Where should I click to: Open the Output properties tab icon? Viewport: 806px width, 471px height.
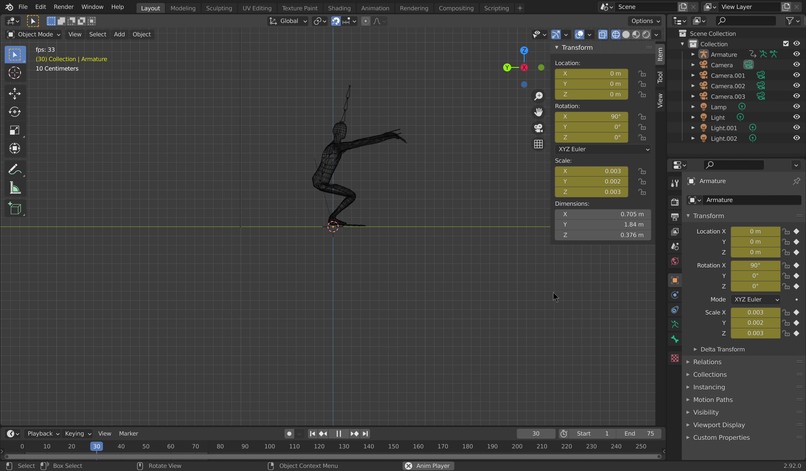point(675,217)
